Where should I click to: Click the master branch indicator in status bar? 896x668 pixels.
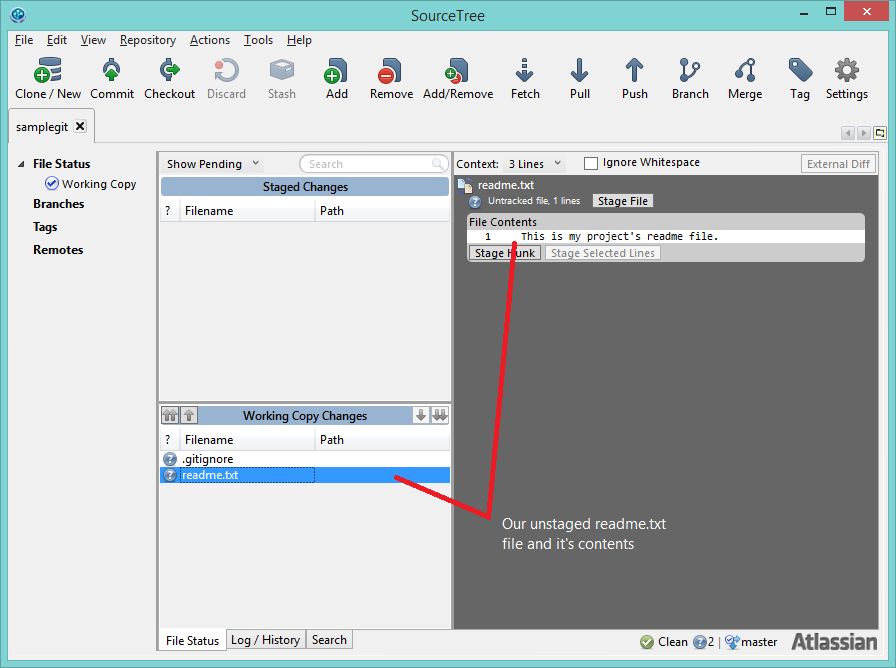(x=751, y=642)
